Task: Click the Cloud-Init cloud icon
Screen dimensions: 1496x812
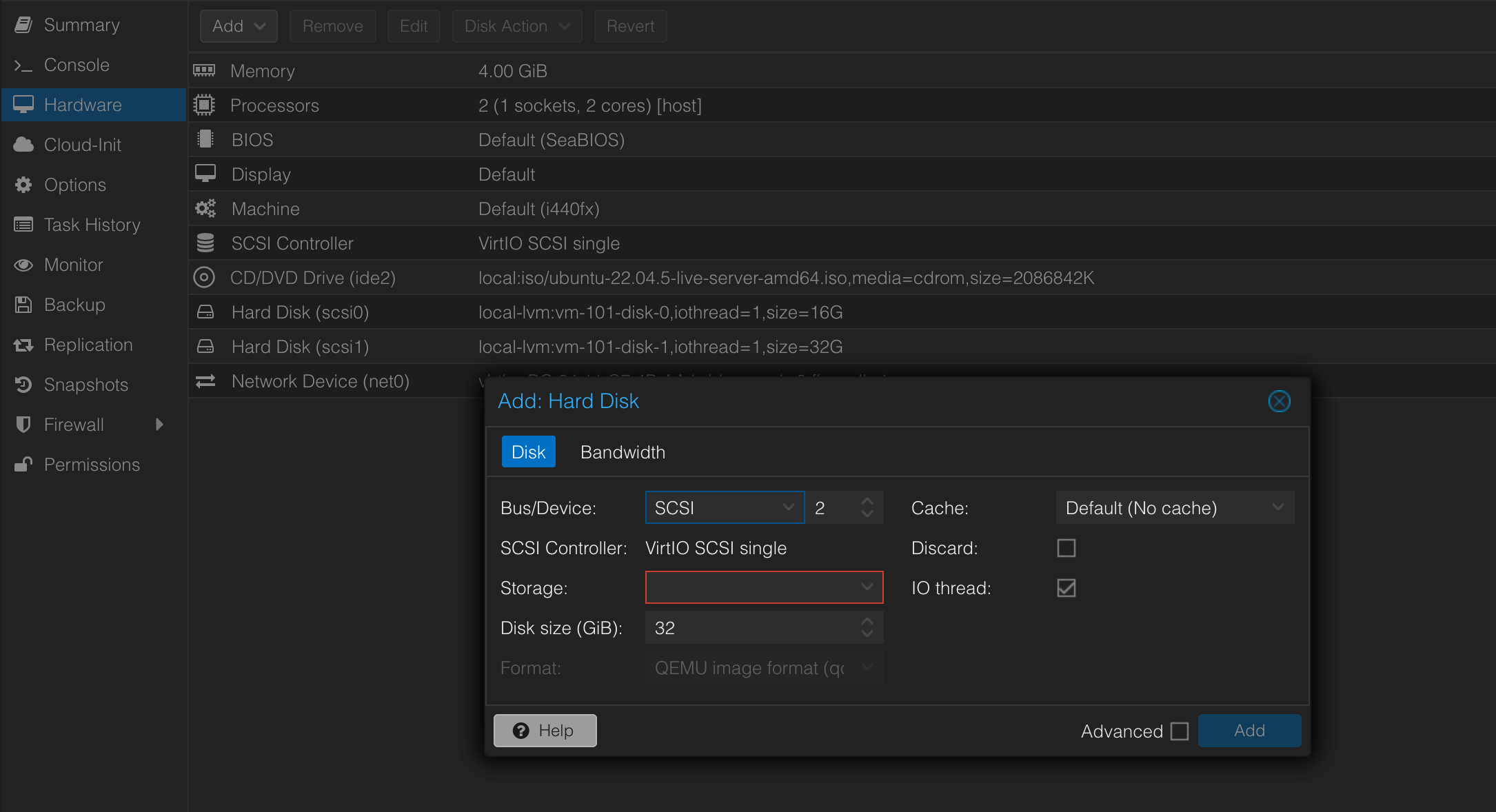Action: (23, 145)
